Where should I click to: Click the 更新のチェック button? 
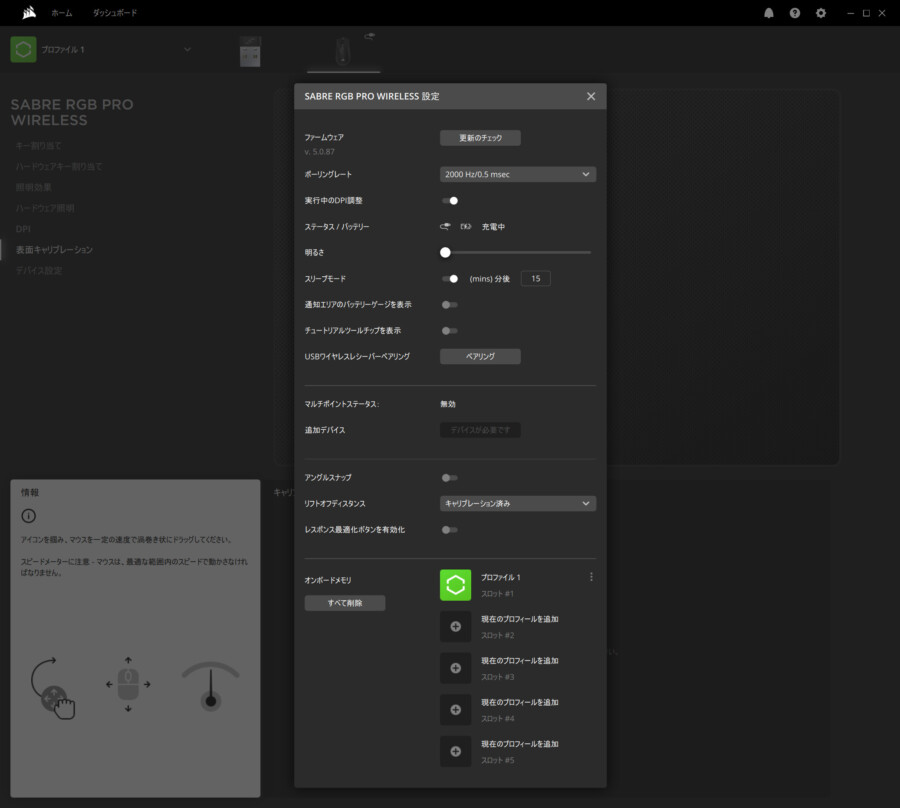480,138
